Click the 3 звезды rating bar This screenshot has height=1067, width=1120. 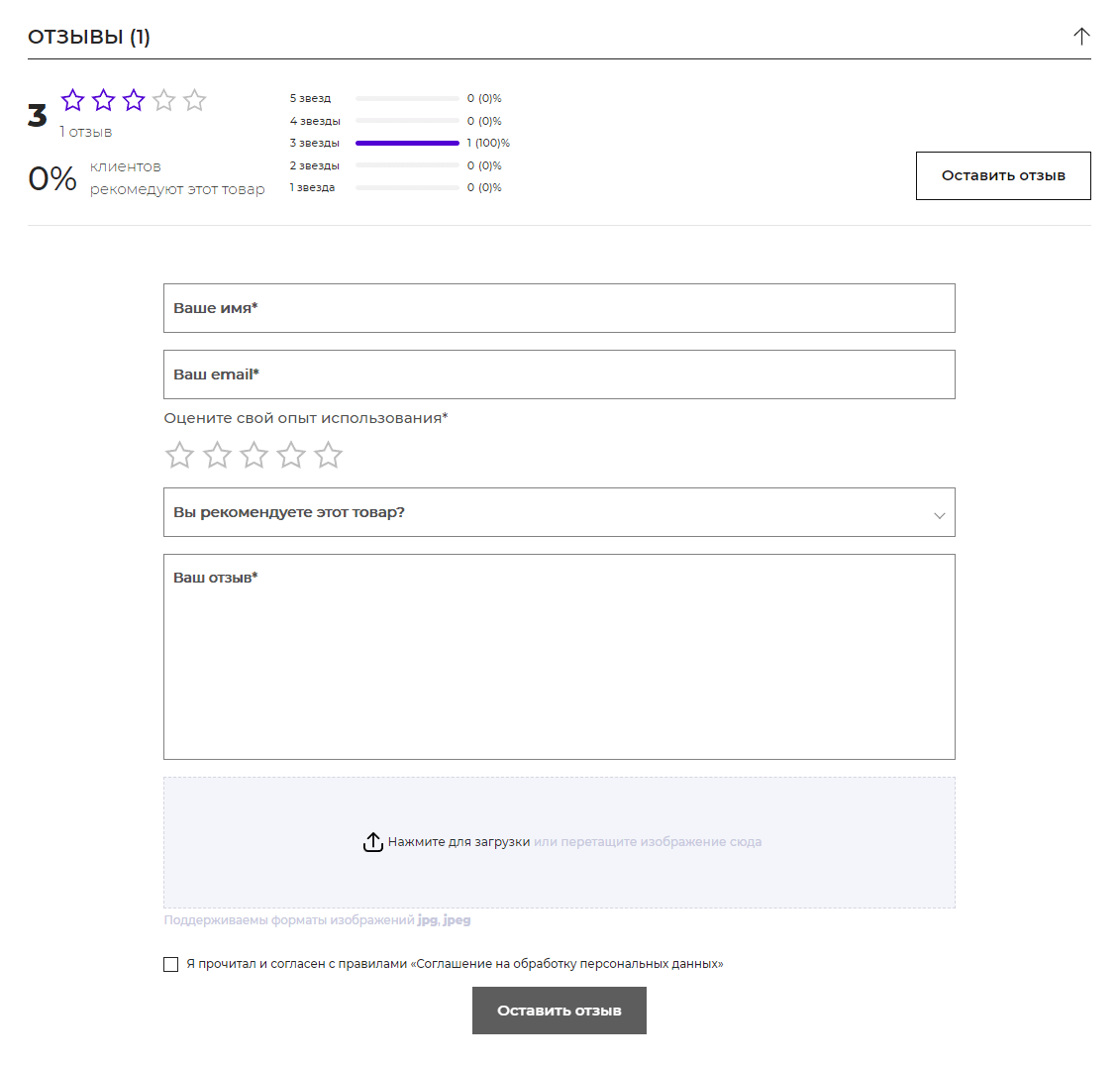point(407,144)
